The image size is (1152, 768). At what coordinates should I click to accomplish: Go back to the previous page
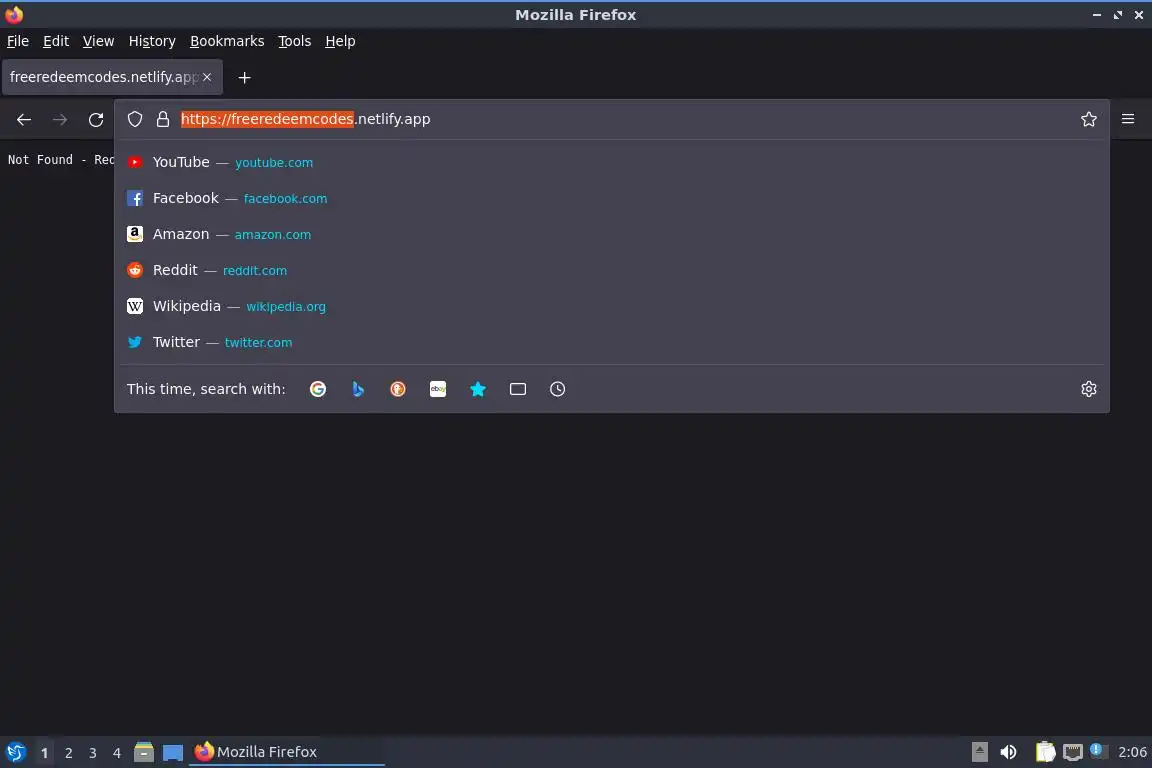[x=24, y=119]
